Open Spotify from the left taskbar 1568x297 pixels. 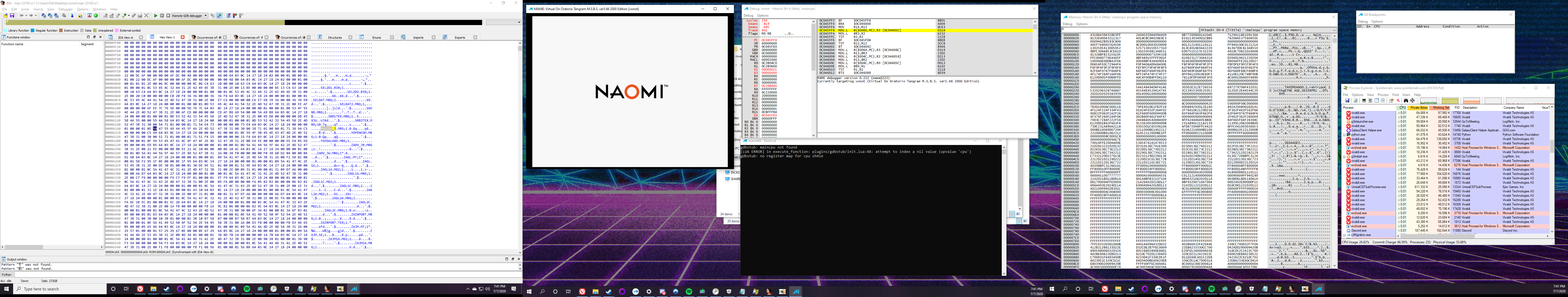(247, 289)
